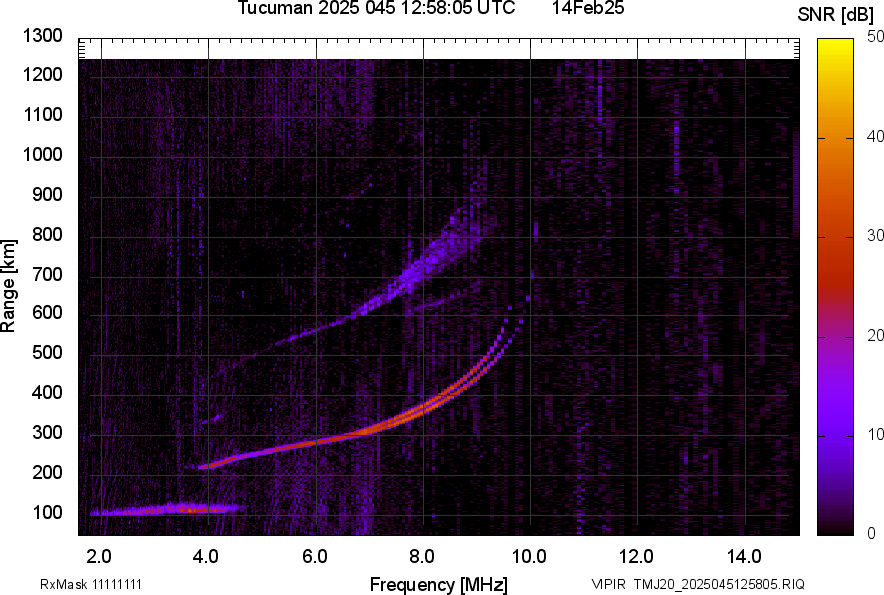Click the 'SNR [dB]' colorbar title
This screenshot has width=884, height=595.
pyautogui.click(x=836, y=15)
